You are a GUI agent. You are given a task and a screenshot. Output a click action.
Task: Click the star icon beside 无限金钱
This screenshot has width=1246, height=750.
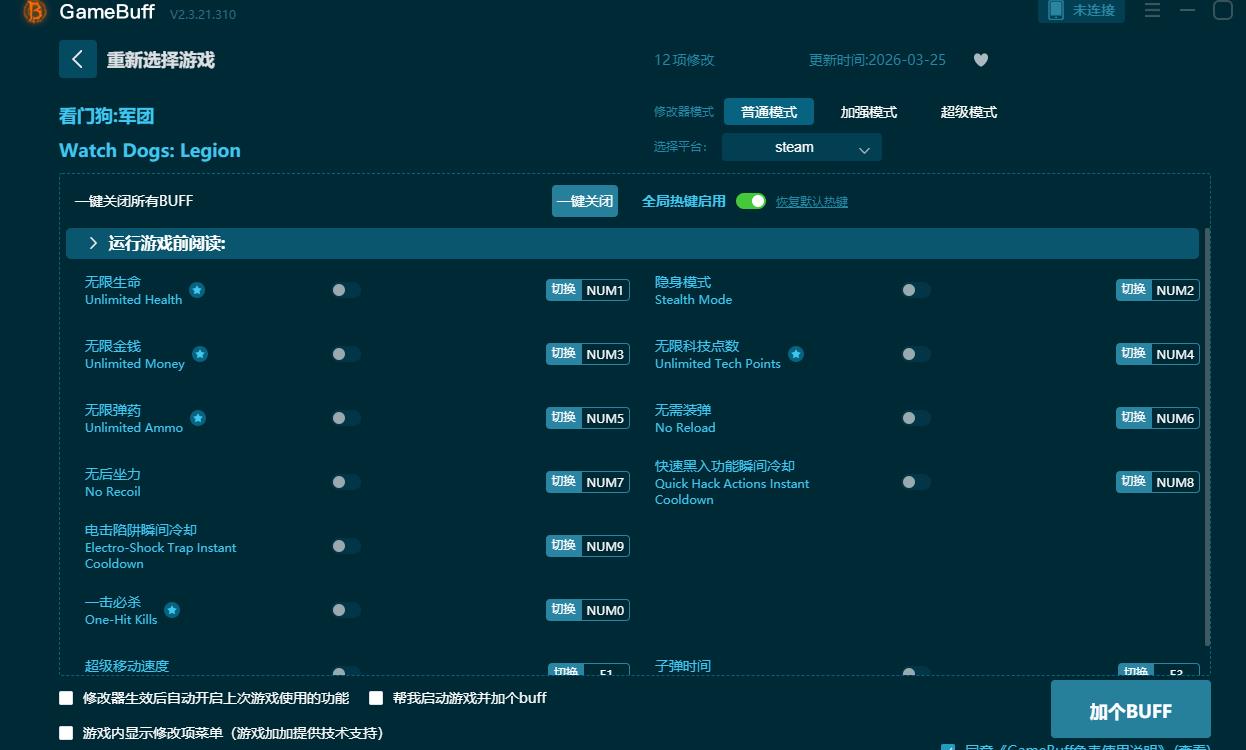point(199,354)
